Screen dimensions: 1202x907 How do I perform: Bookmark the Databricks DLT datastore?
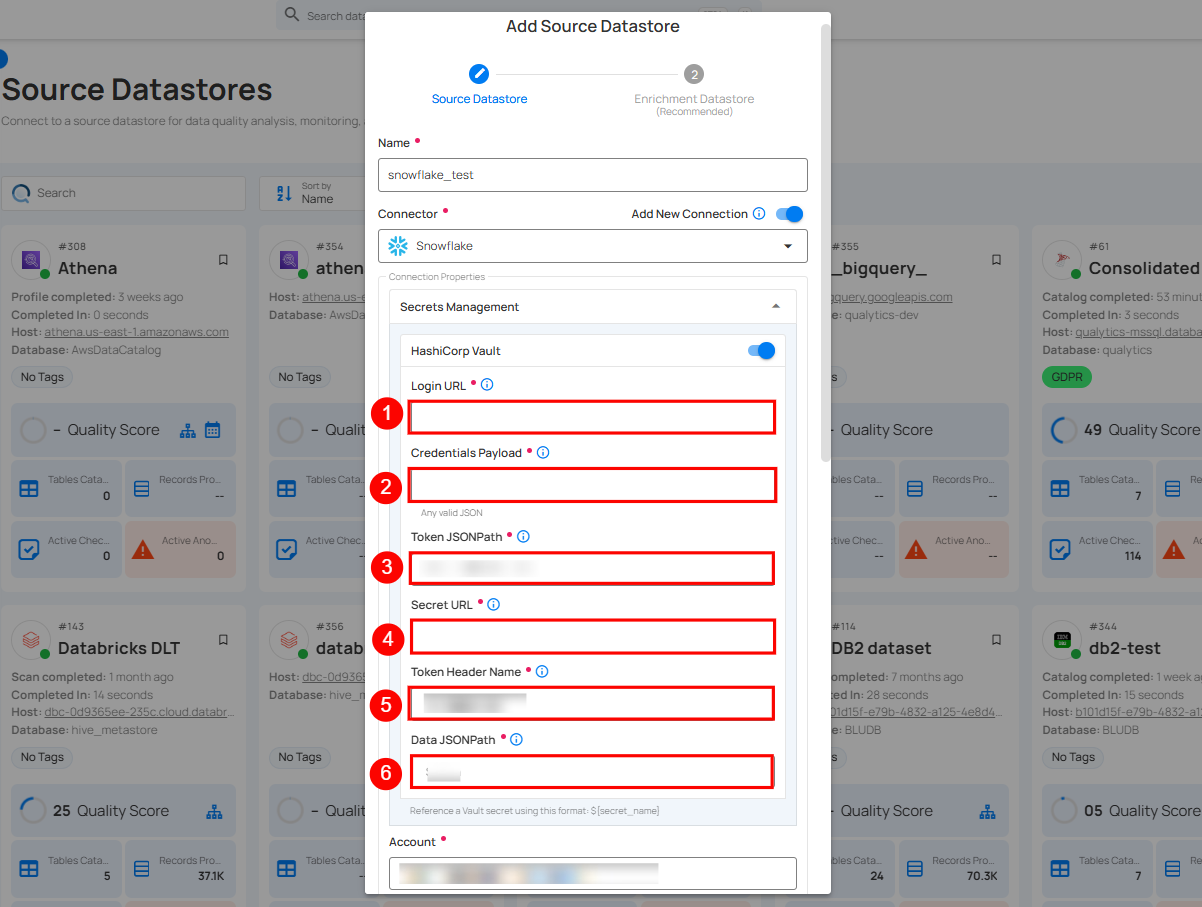(223, 640)
